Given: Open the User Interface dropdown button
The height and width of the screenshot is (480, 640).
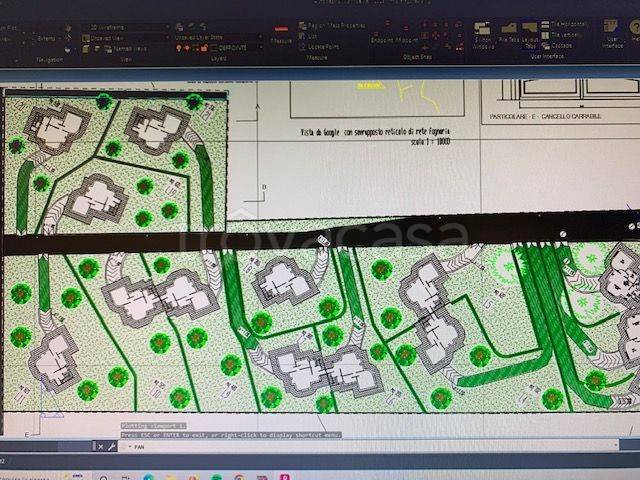Looking at the screenshot, I should click(612, 33).
